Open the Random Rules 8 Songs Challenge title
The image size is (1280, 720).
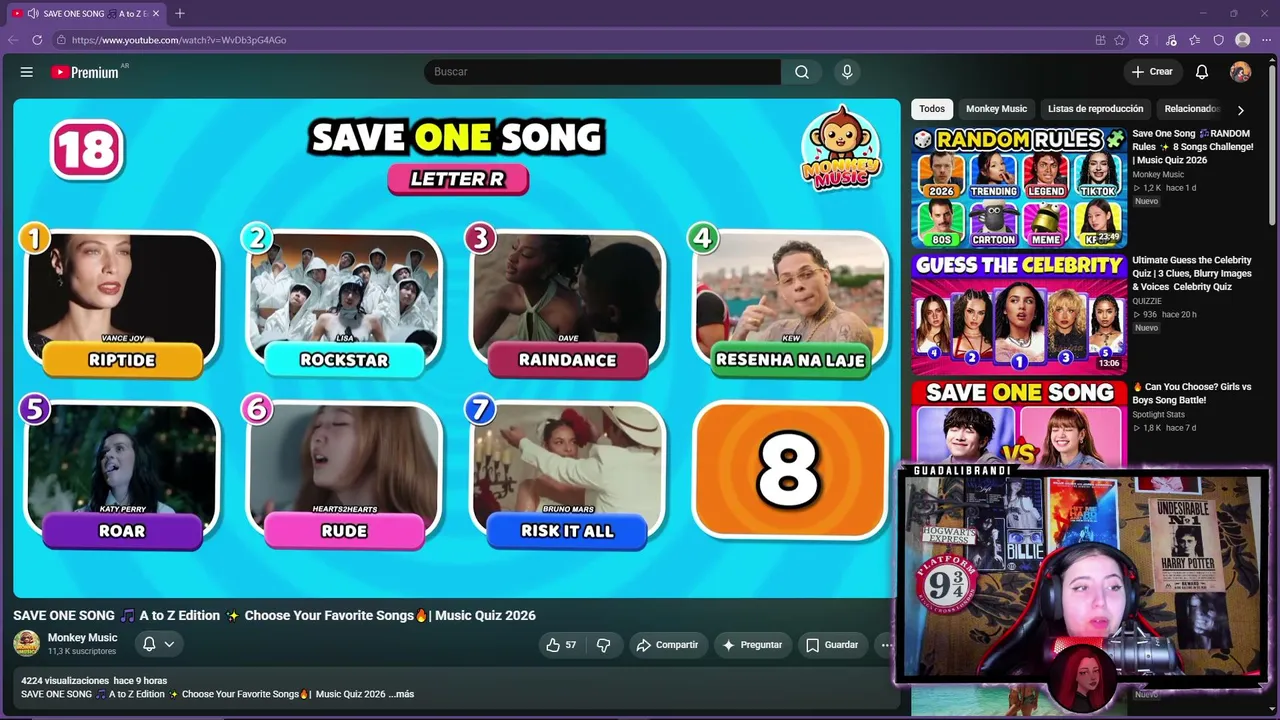click(x=1193, y=147)
